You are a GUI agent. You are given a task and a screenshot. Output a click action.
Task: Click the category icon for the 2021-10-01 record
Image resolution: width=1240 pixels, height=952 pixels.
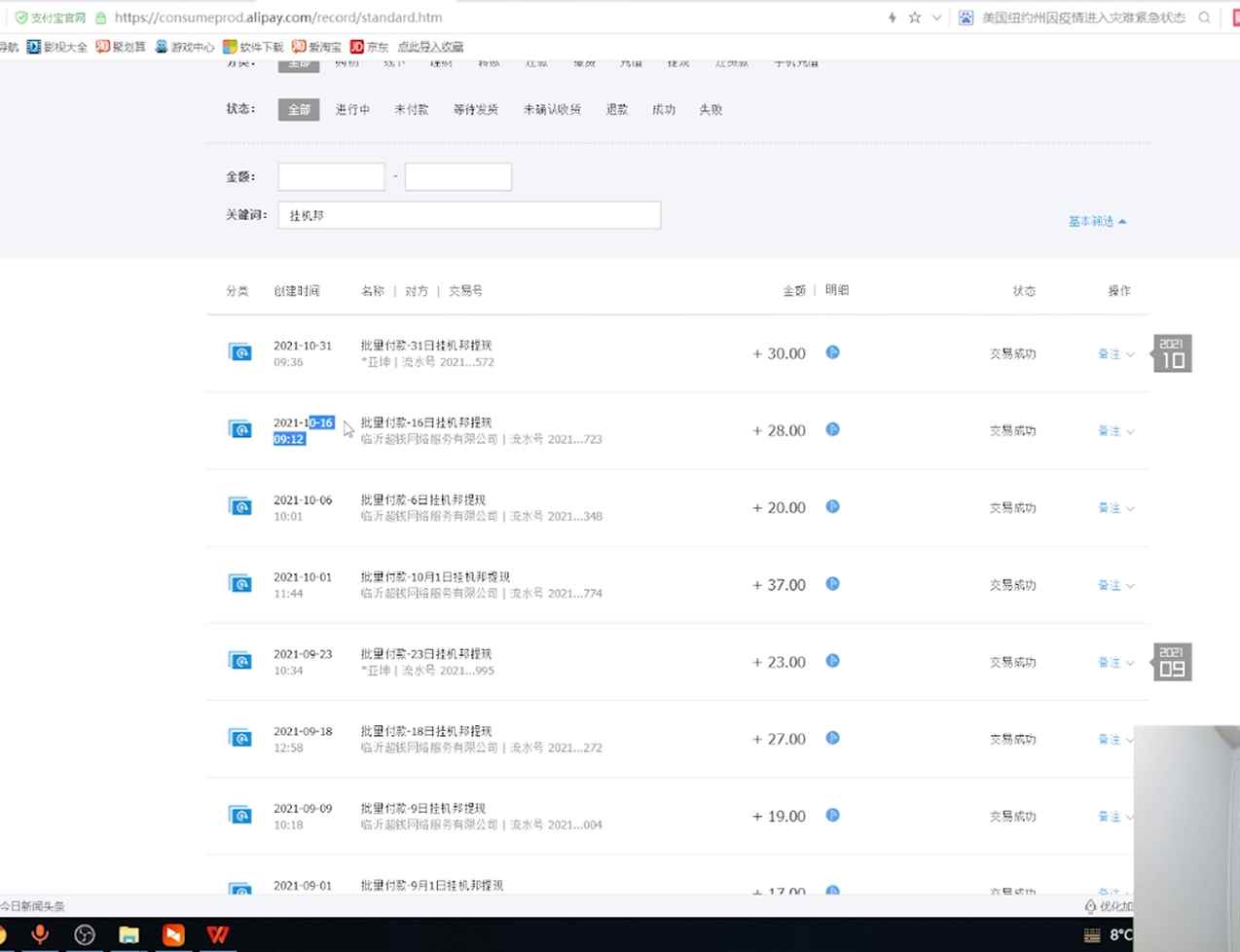(x=239, y=583)
